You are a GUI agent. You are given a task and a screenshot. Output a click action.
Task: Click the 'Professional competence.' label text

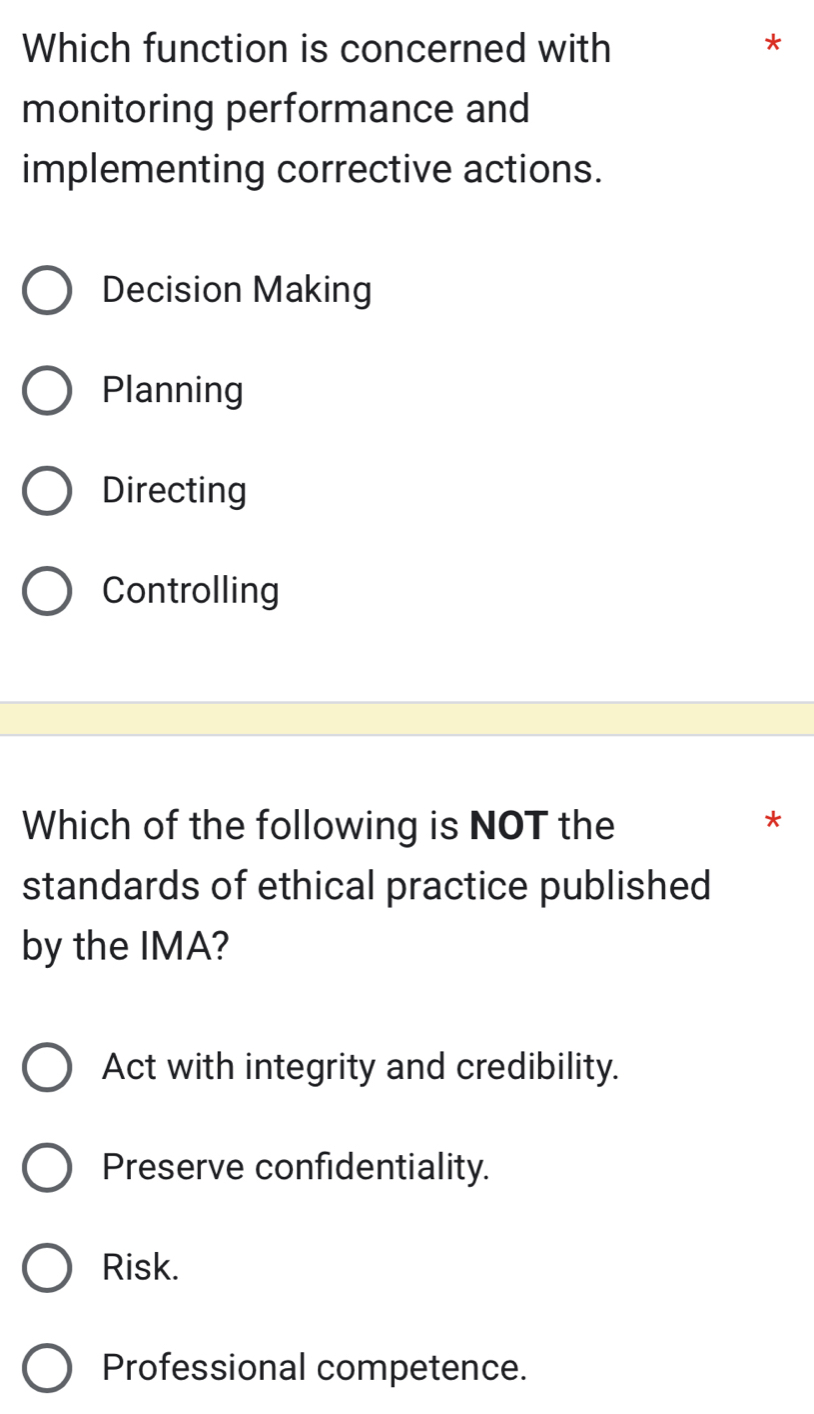(315, 1368)
